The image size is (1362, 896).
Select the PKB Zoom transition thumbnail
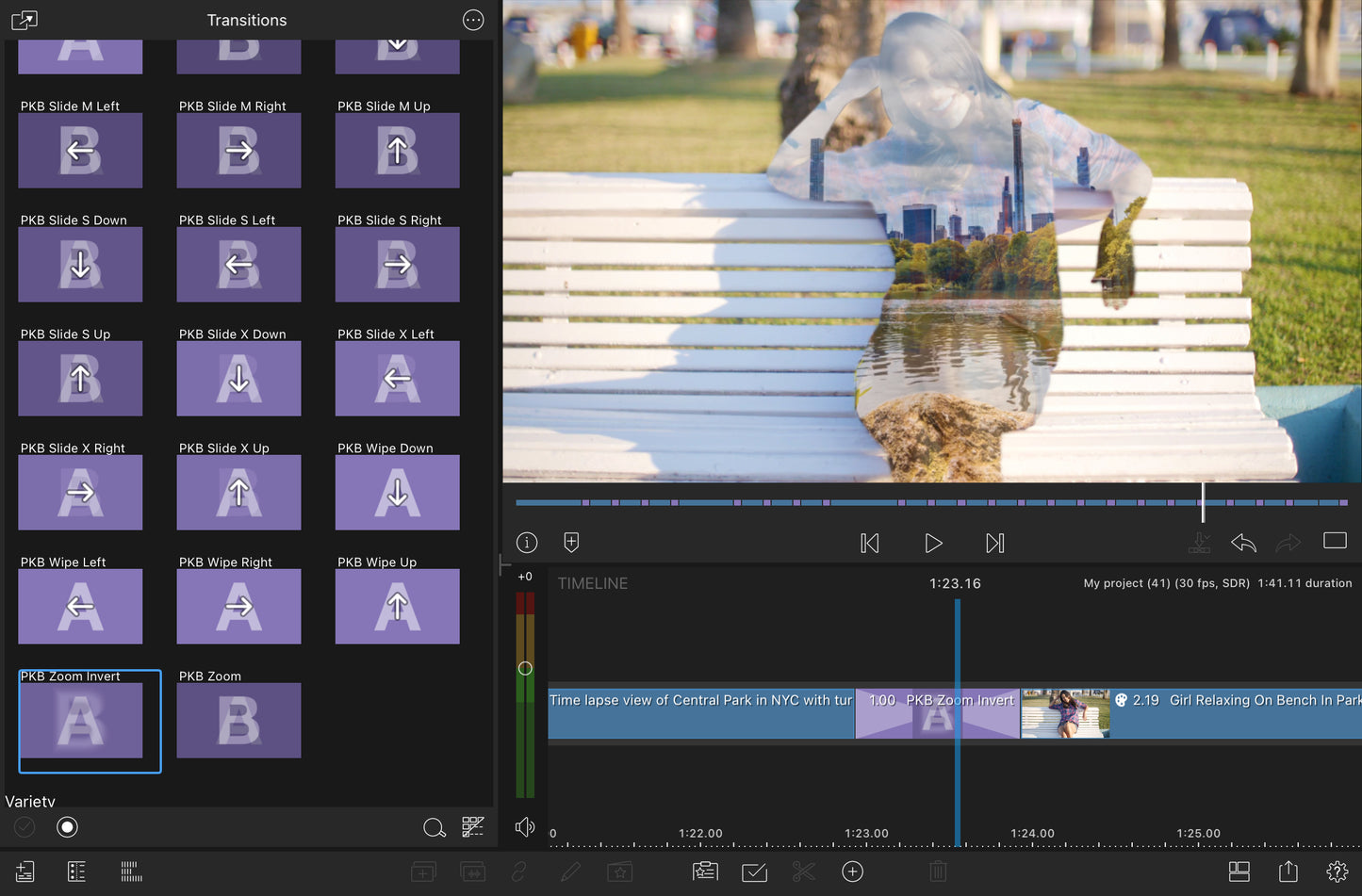coord(238,720)
